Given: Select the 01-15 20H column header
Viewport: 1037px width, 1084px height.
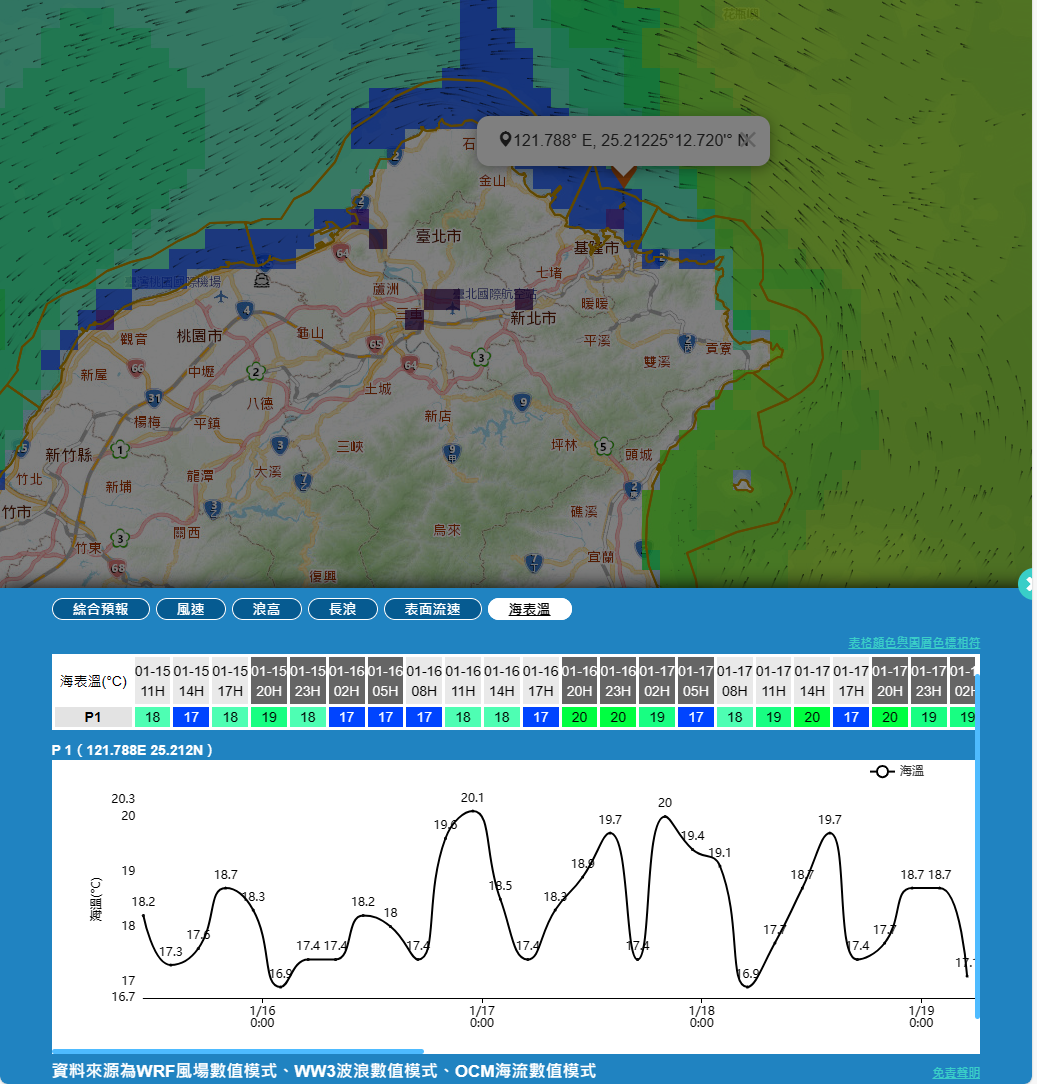Looking at the screenshot, I should [x=268, y=680].
